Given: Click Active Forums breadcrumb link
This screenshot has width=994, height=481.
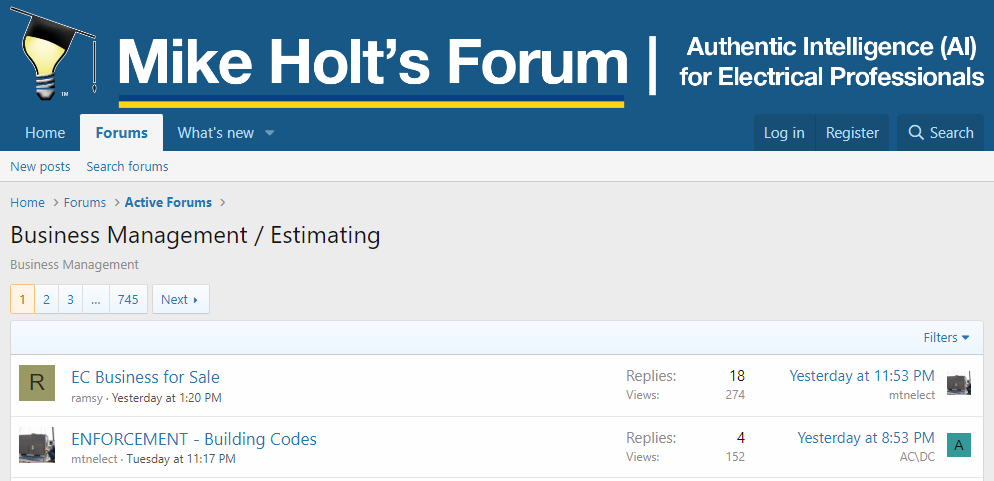Looking at the screenshot, I should 169,202.
